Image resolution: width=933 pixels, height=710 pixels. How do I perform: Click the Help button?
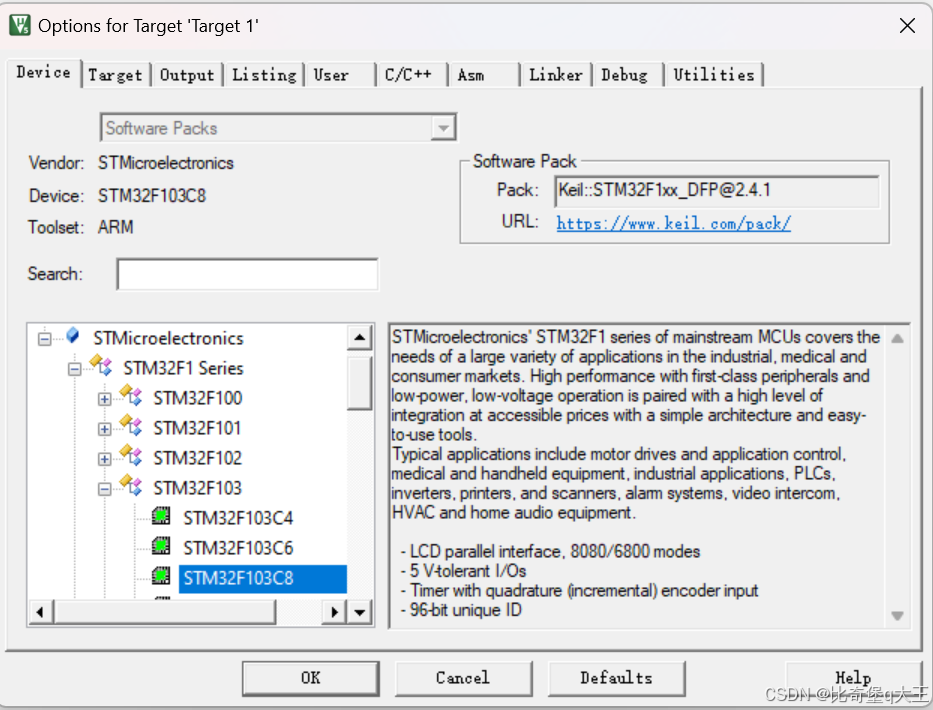click(x=853, y=678)
